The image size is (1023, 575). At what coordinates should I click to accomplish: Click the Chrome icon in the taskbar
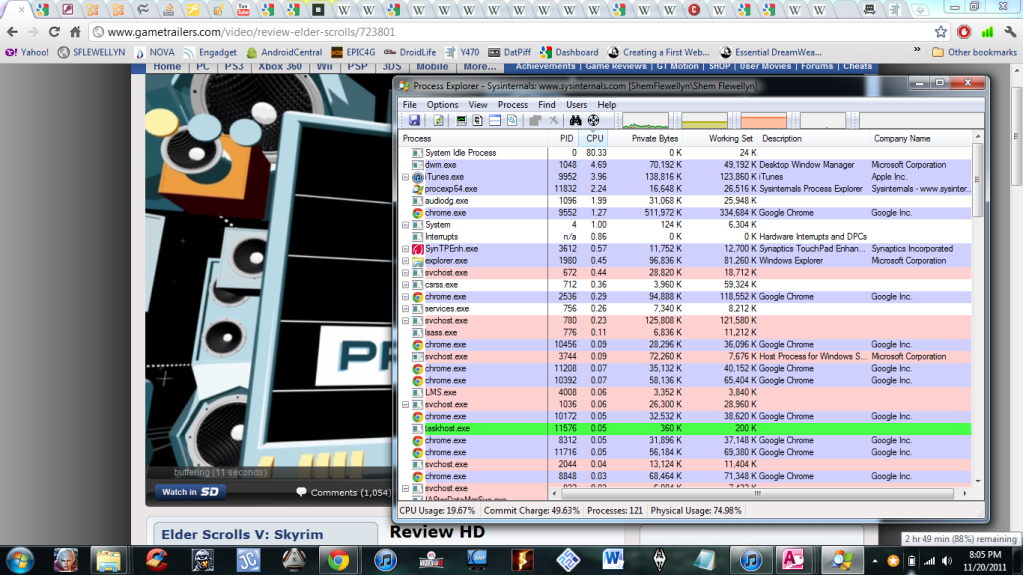pyautogui.click(x=338, y=561)
